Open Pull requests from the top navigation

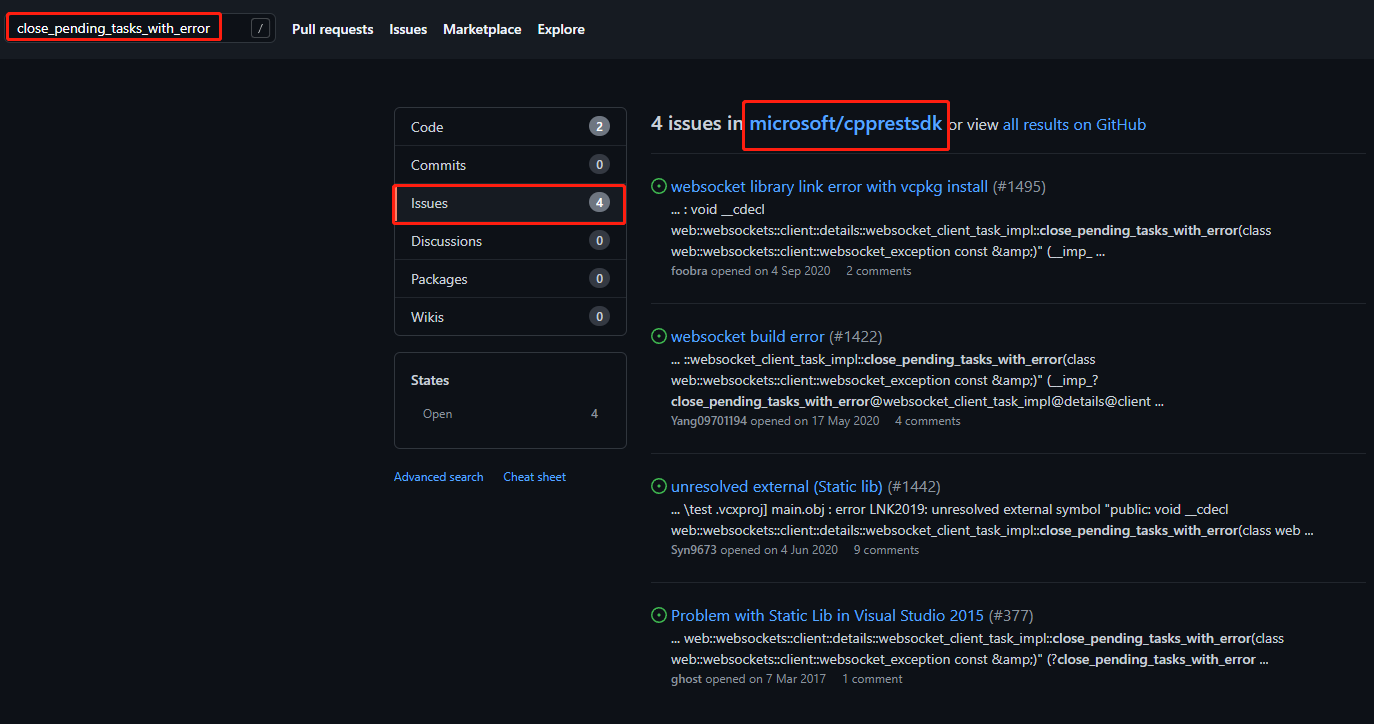coord(332,29)
